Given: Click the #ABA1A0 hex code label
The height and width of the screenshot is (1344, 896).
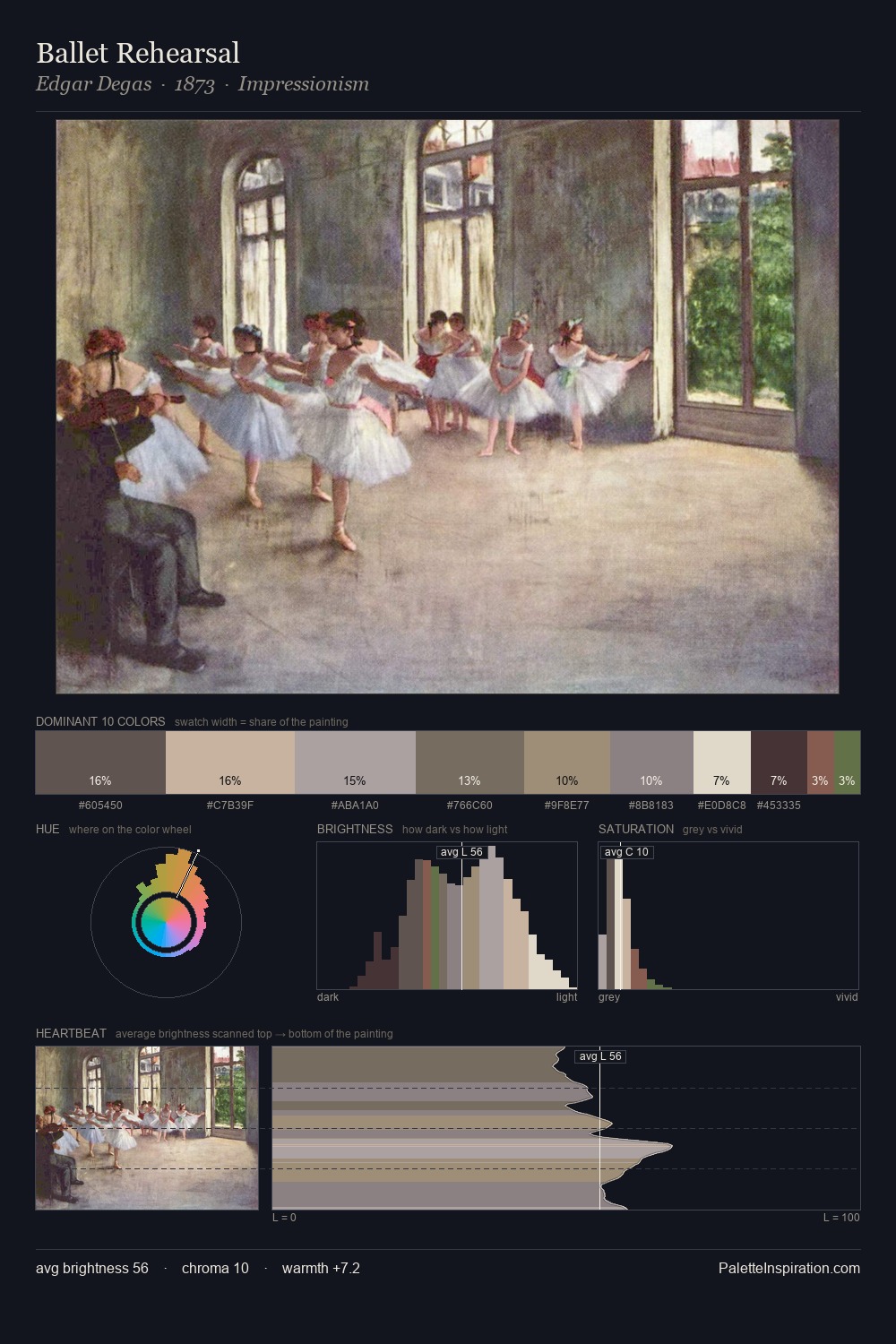Looking at the screenshot, I should click(355, 806).
